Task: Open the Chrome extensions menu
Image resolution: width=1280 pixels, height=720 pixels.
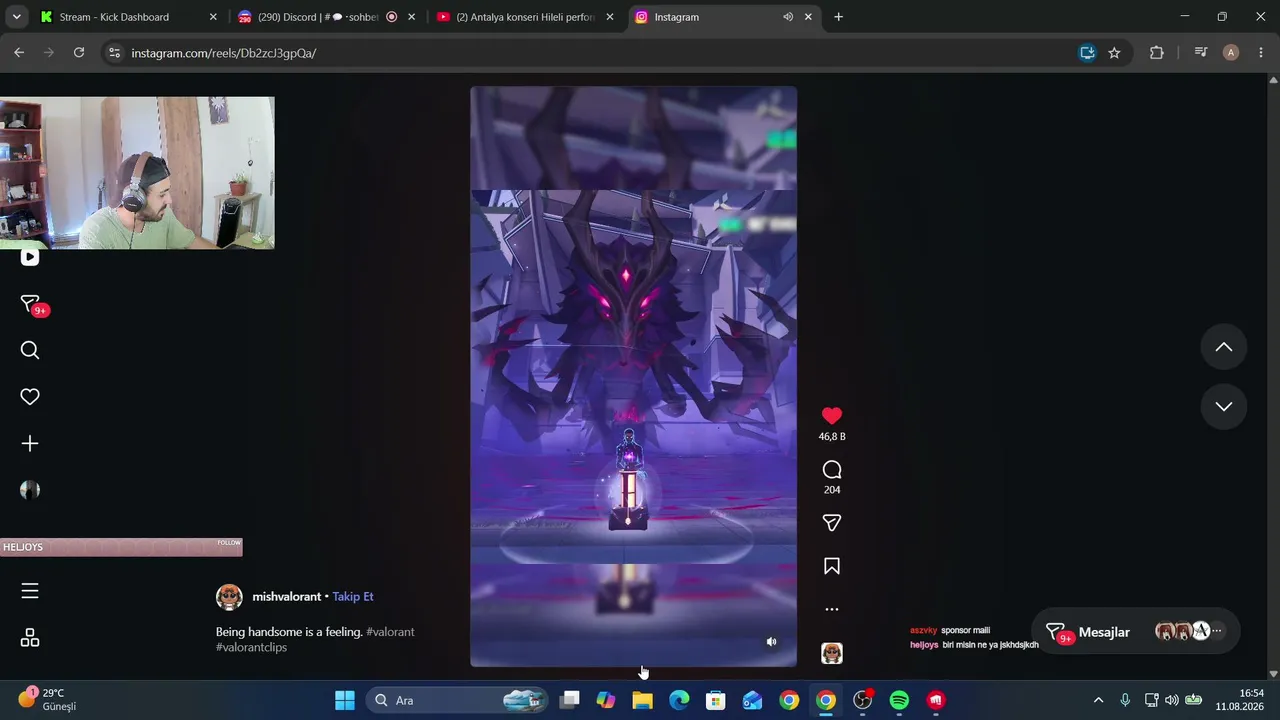Action: (1157, 53)
